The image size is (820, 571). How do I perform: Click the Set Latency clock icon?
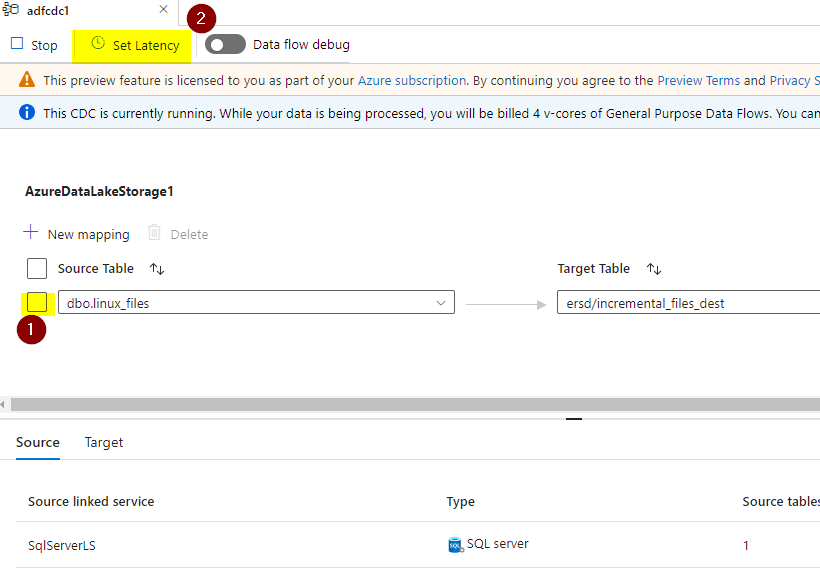point(98,43)
